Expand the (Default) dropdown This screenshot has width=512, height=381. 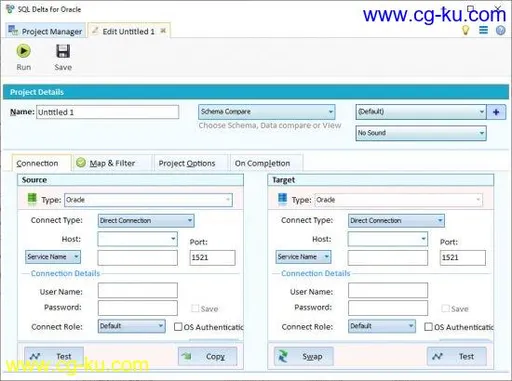(x=421, y=112)
